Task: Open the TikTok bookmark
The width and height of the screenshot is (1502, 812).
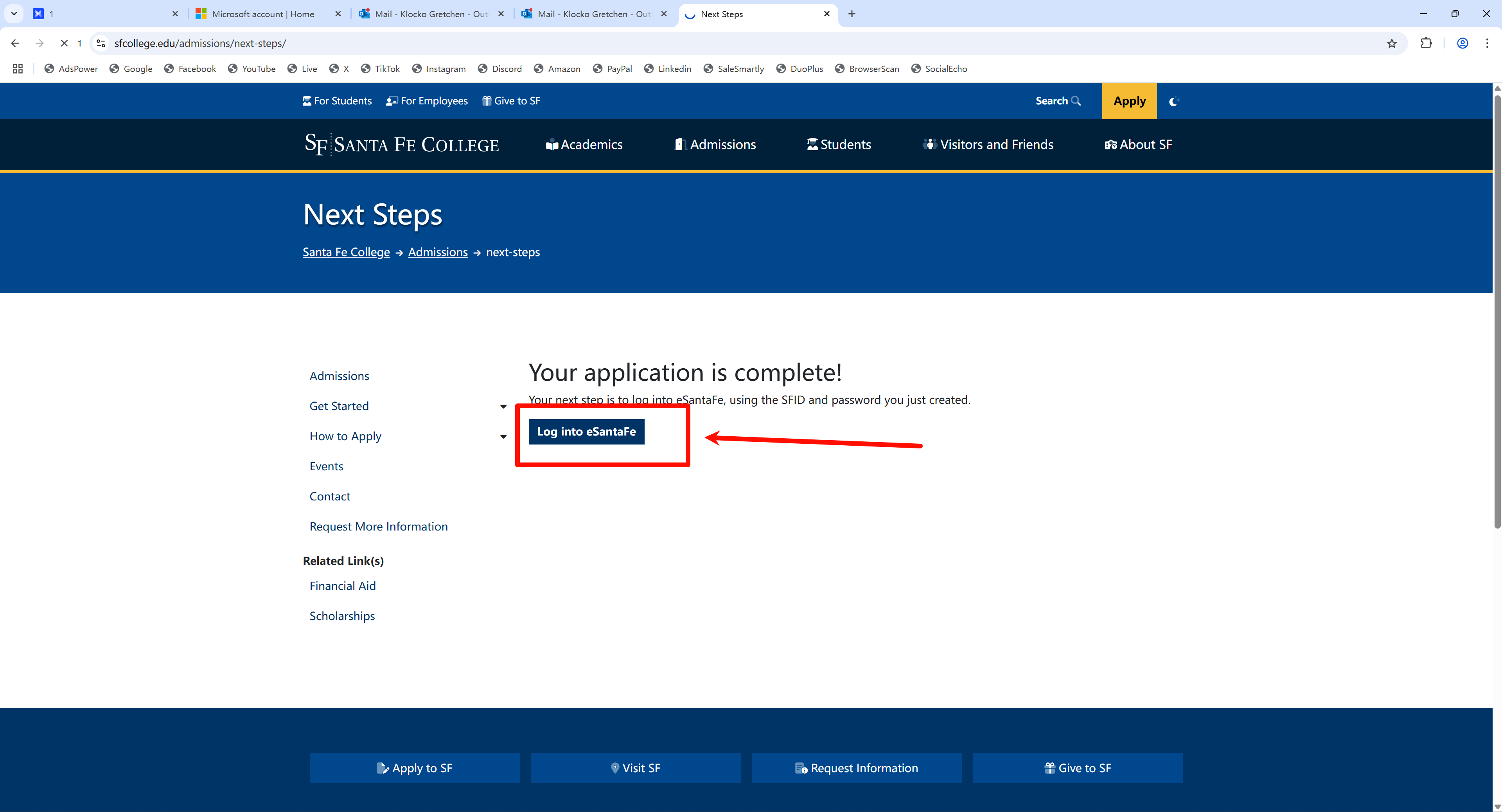Action: (380, 69)
